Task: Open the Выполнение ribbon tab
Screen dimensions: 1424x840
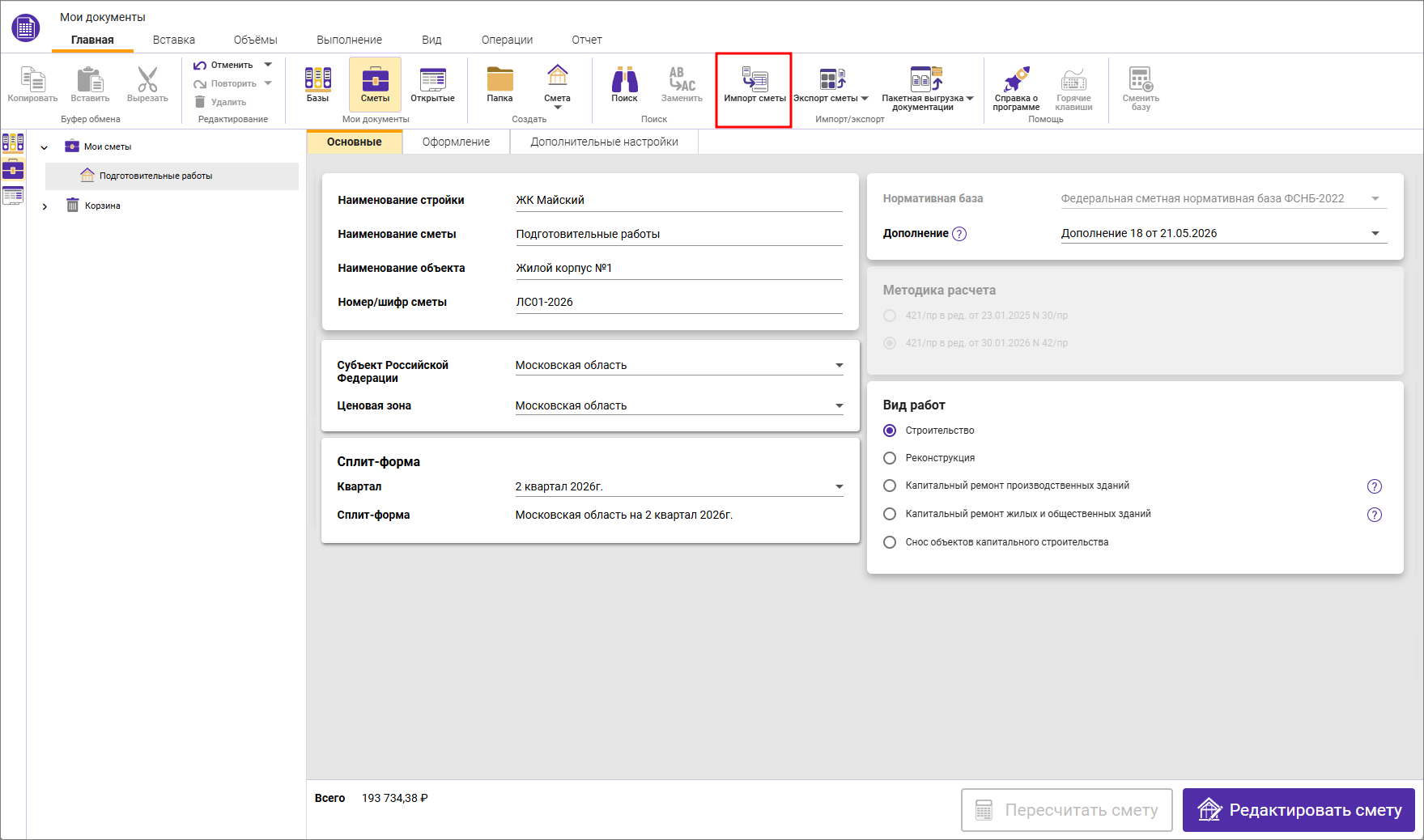Action: (349, 40)
